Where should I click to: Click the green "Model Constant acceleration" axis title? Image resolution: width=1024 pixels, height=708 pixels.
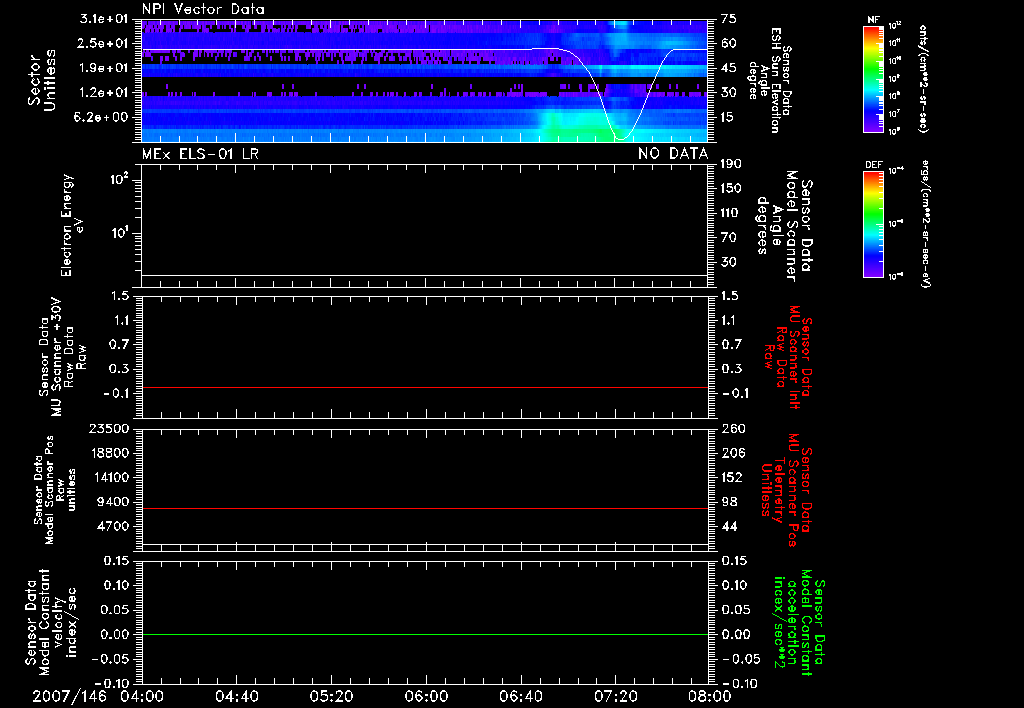pos(799,622)
